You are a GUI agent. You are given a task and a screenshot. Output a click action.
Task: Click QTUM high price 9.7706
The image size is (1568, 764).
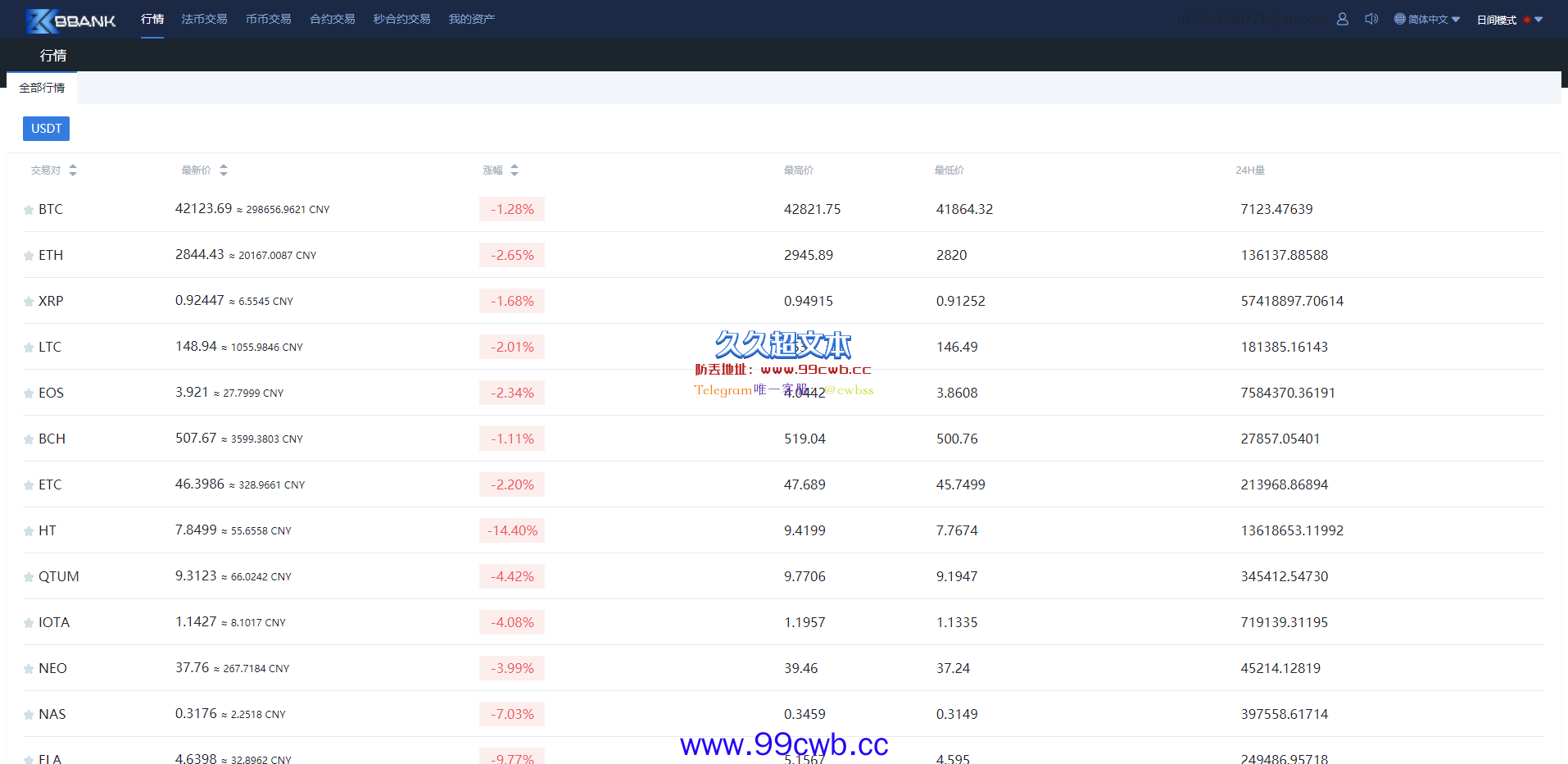[x=804, y=576]
